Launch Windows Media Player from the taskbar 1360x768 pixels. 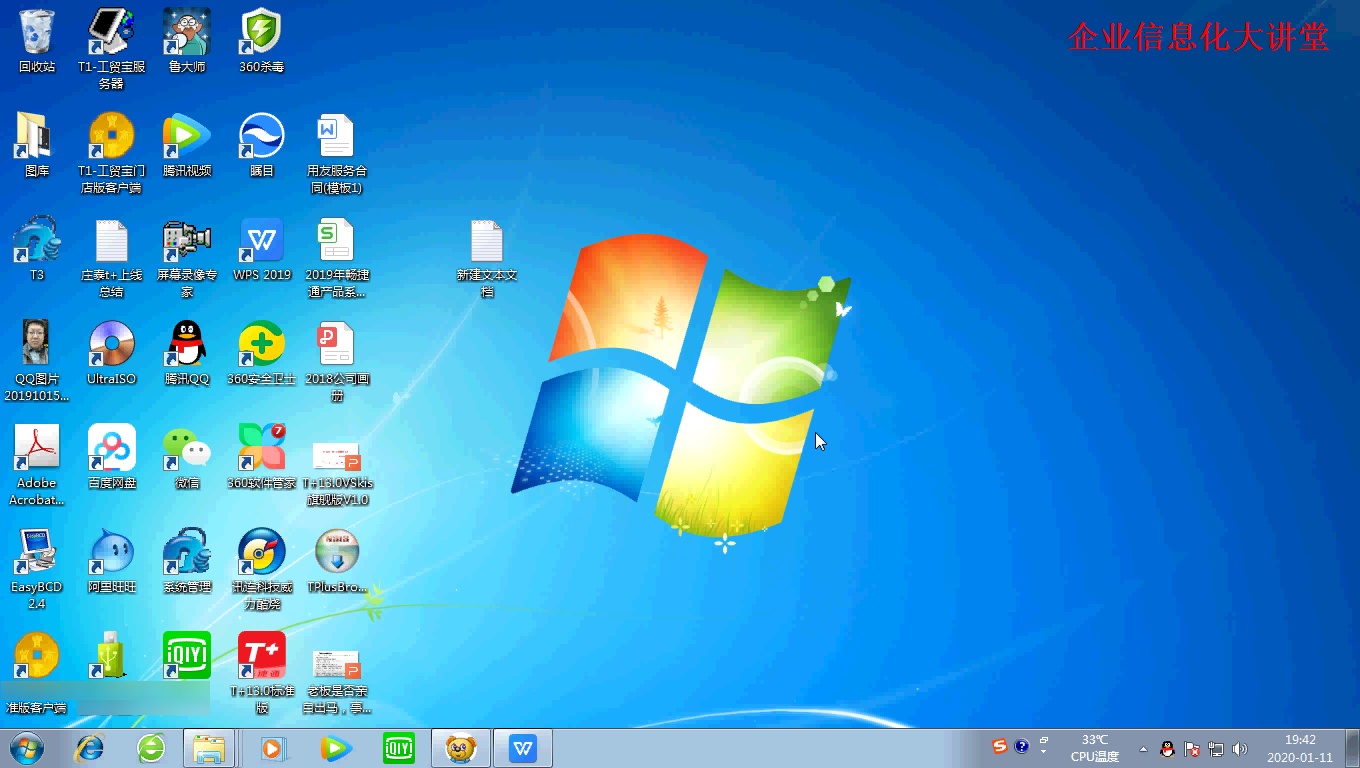273,748
